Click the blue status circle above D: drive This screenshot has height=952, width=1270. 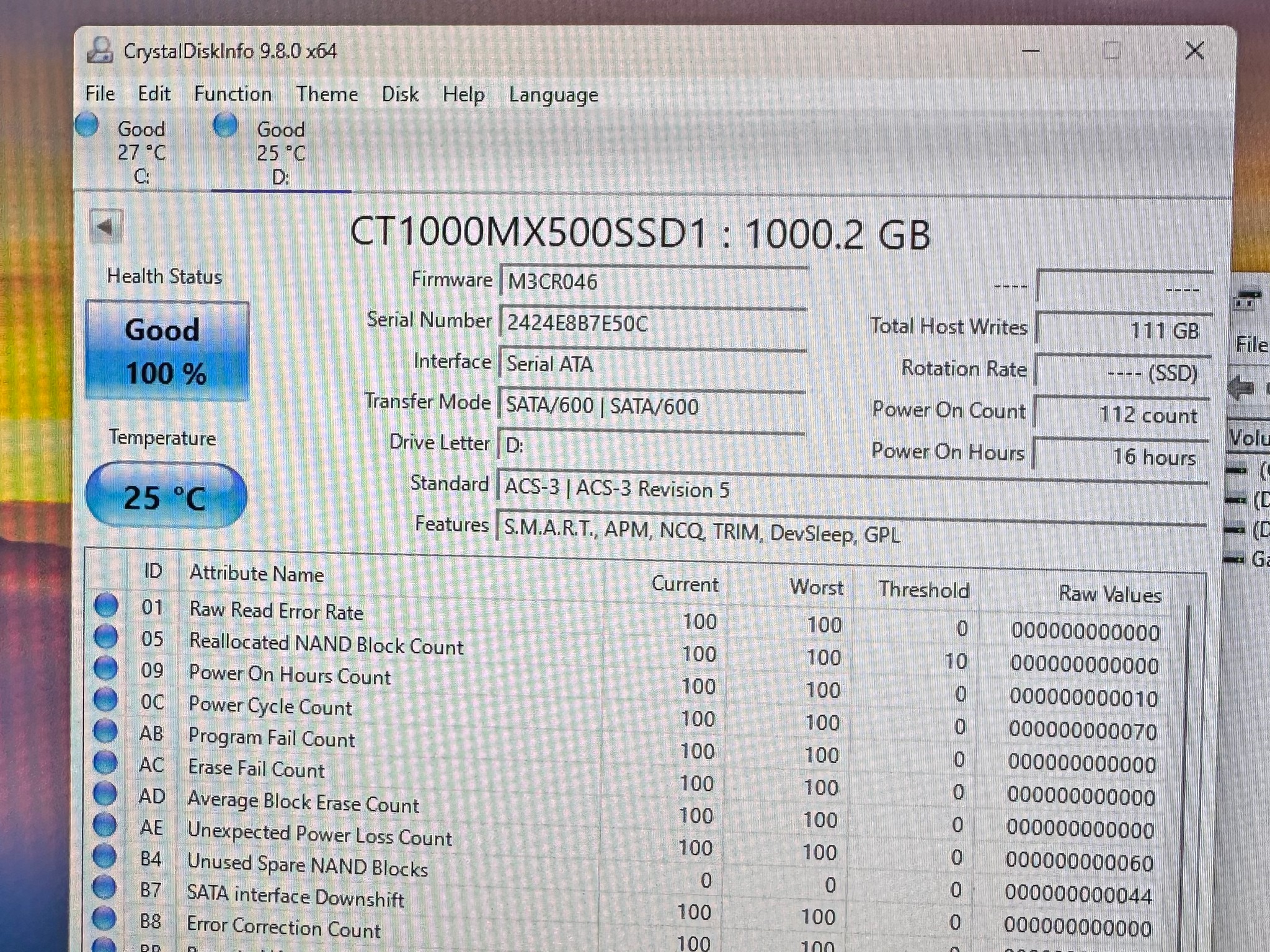pyautogui.click(x=225, y=125)
